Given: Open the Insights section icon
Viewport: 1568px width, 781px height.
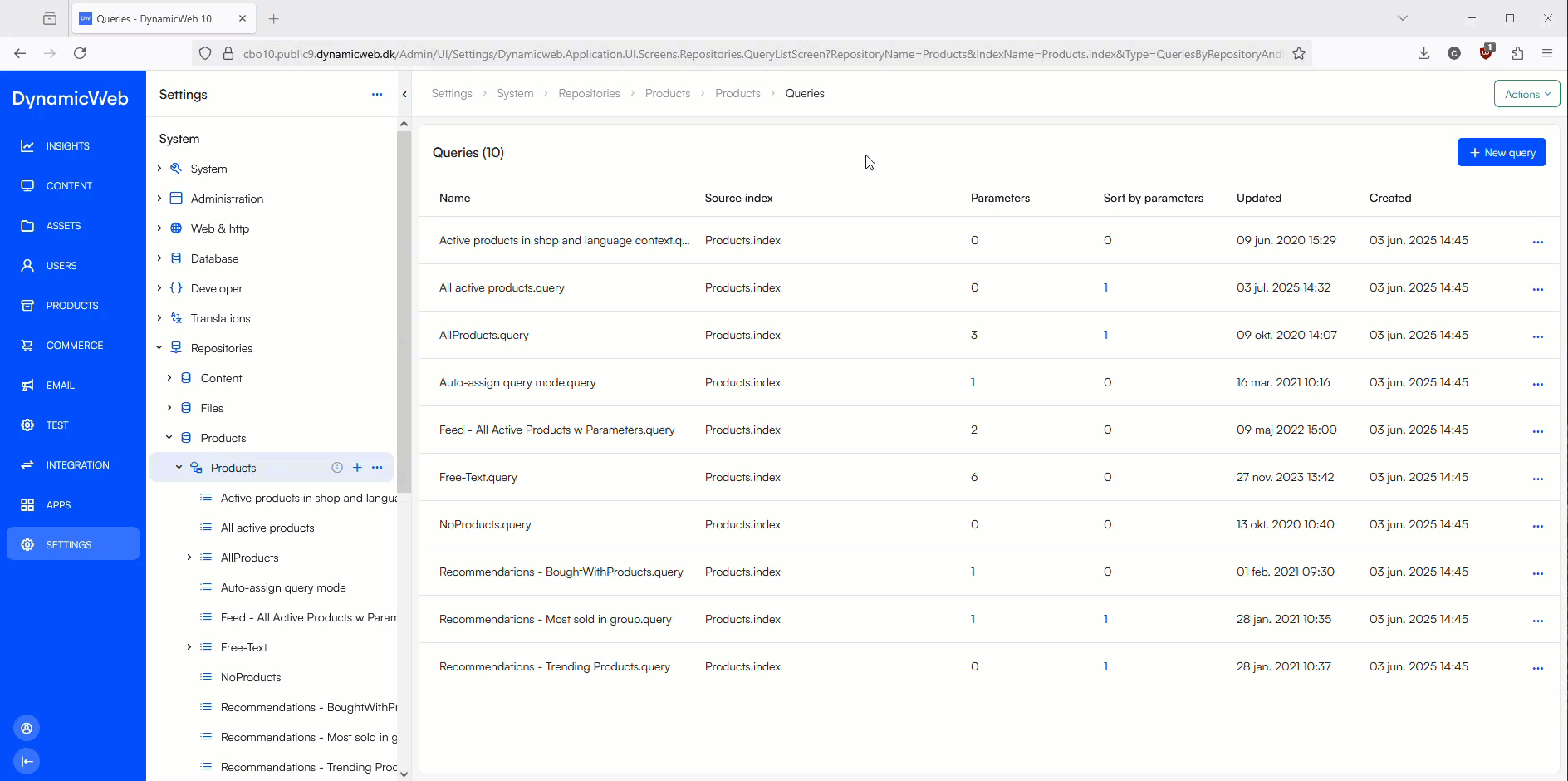Looking at the screenshot, I should click(27, 146).
